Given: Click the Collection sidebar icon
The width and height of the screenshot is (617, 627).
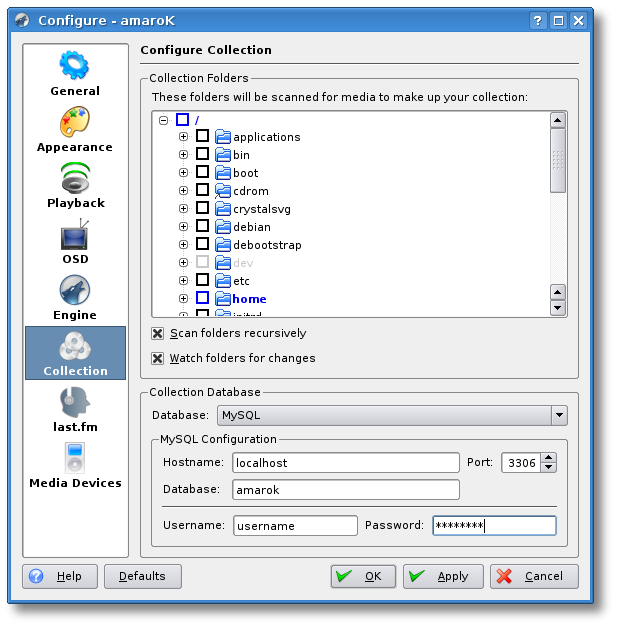Looking at the screenshot, I should [75, 347].
